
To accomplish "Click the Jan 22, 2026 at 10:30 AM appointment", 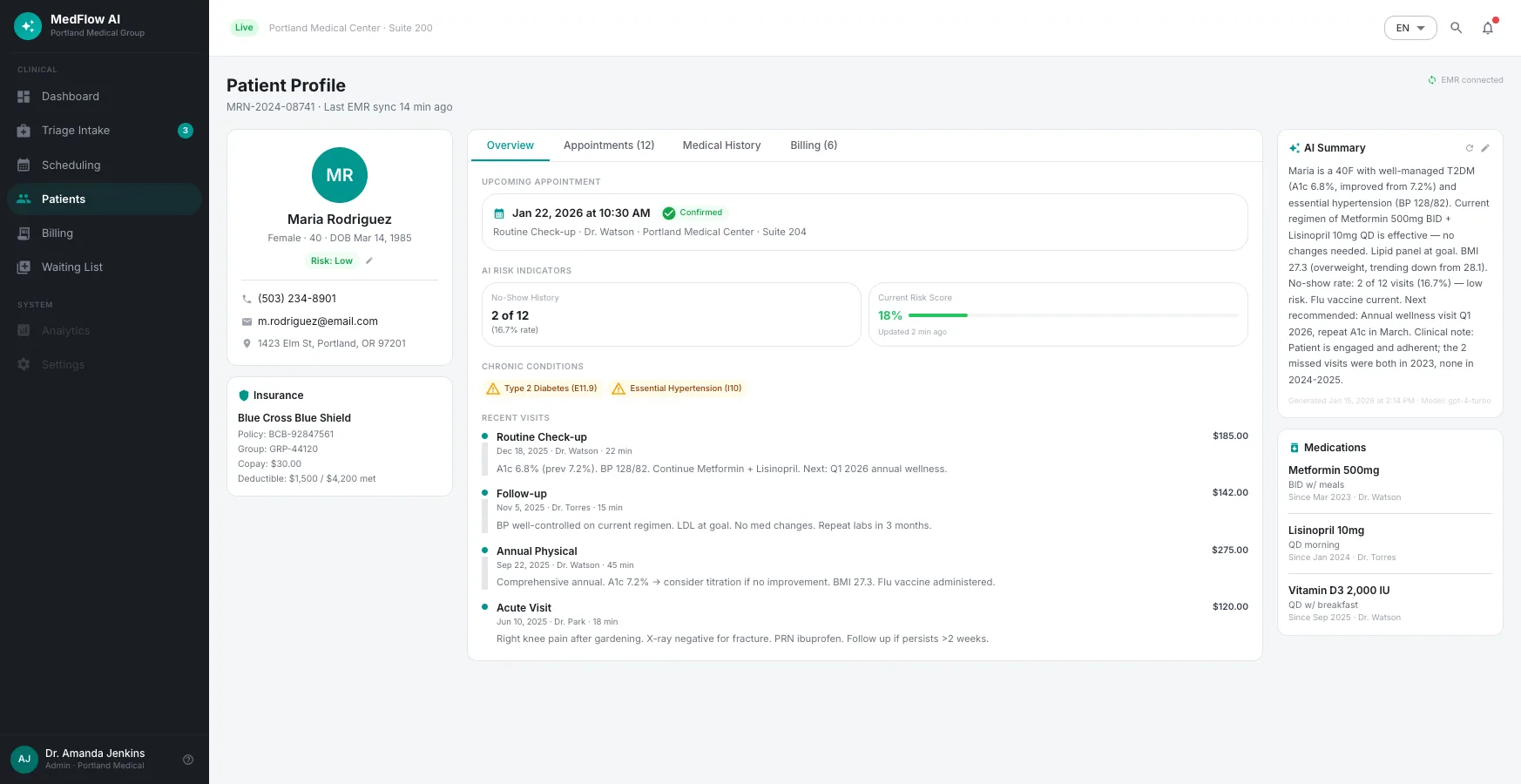I will 581,213.
